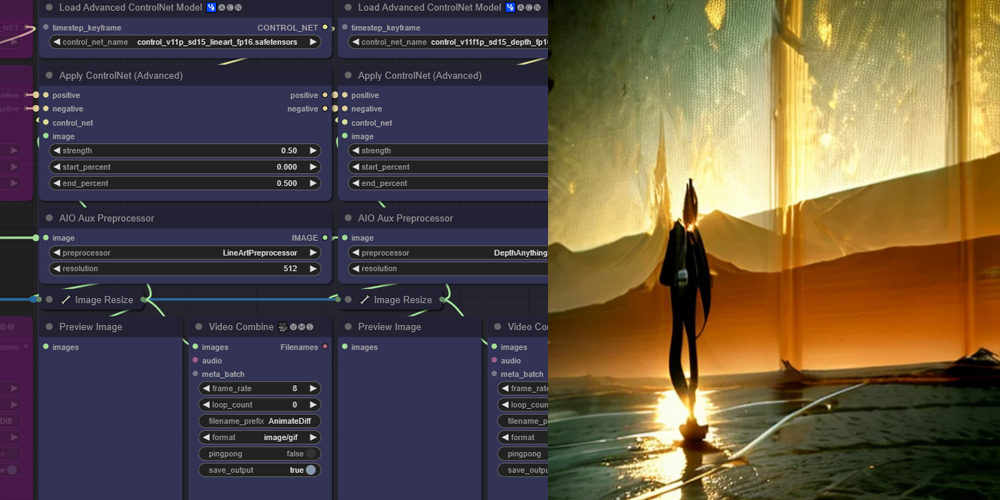Click the pencil icon on the left Image Resize node
This screenshot has height=500, width=1000.
click(66, 300)
